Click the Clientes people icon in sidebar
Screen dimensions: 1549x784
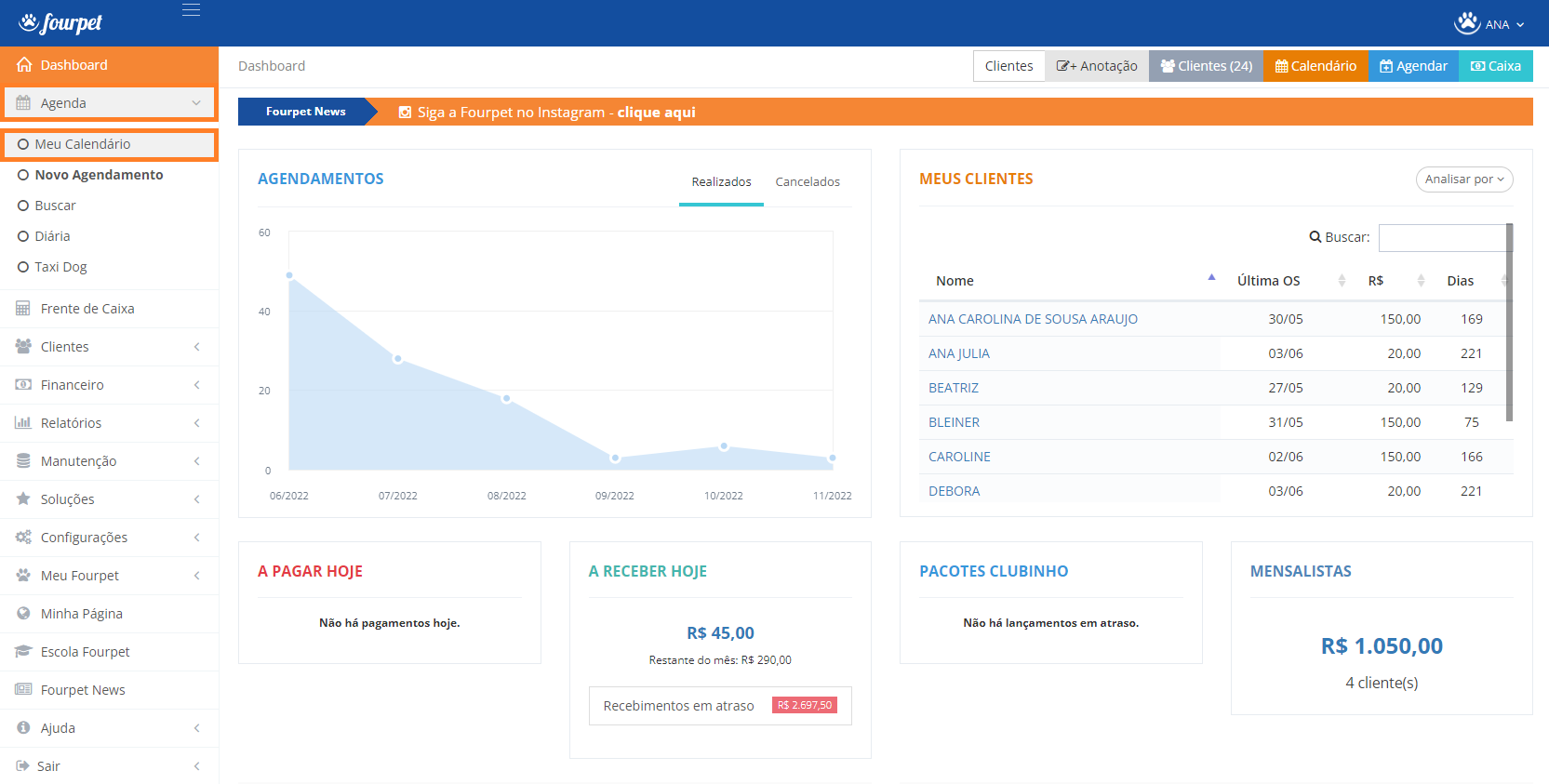(23, 347)
